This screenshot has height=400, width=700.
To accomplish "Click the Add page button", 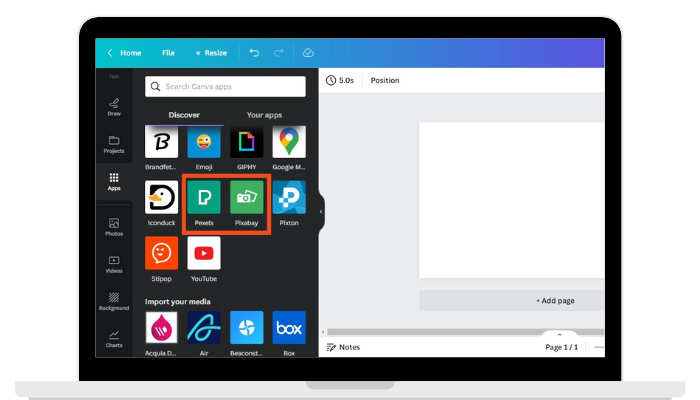I will click(512, 300).
